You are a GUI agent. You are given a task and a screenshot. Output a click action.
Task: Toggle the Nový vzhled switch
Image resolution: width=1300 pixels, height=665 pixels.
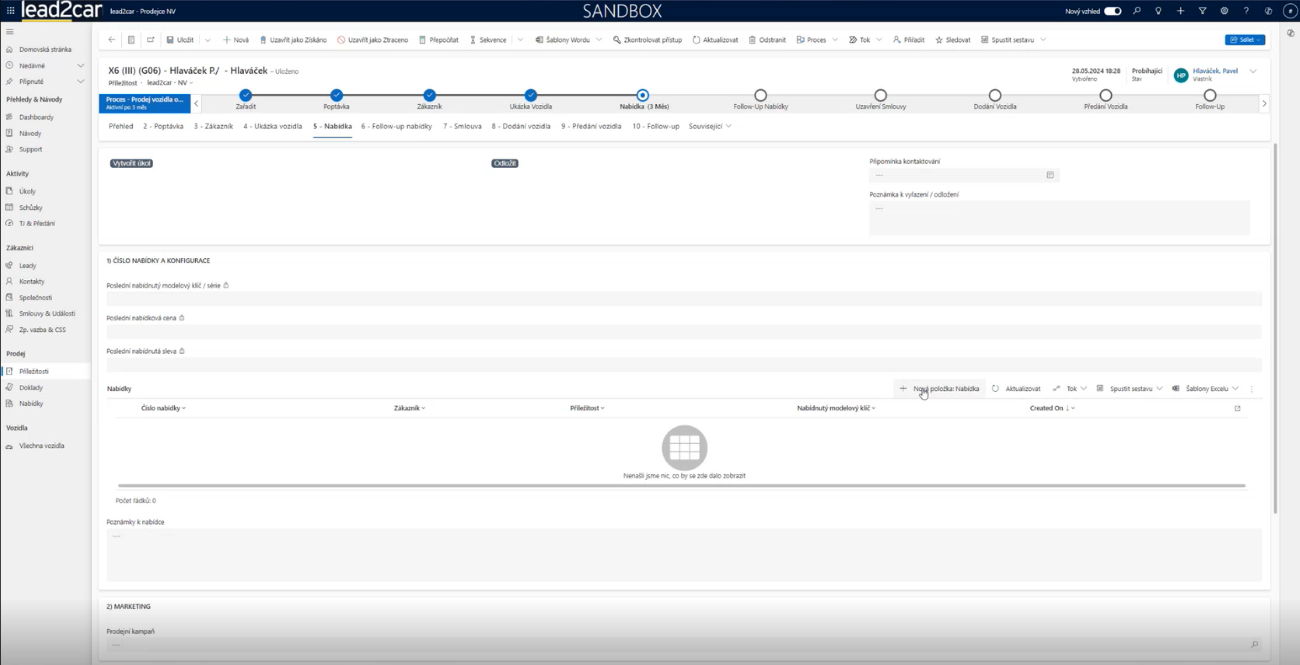[1112, 11]
